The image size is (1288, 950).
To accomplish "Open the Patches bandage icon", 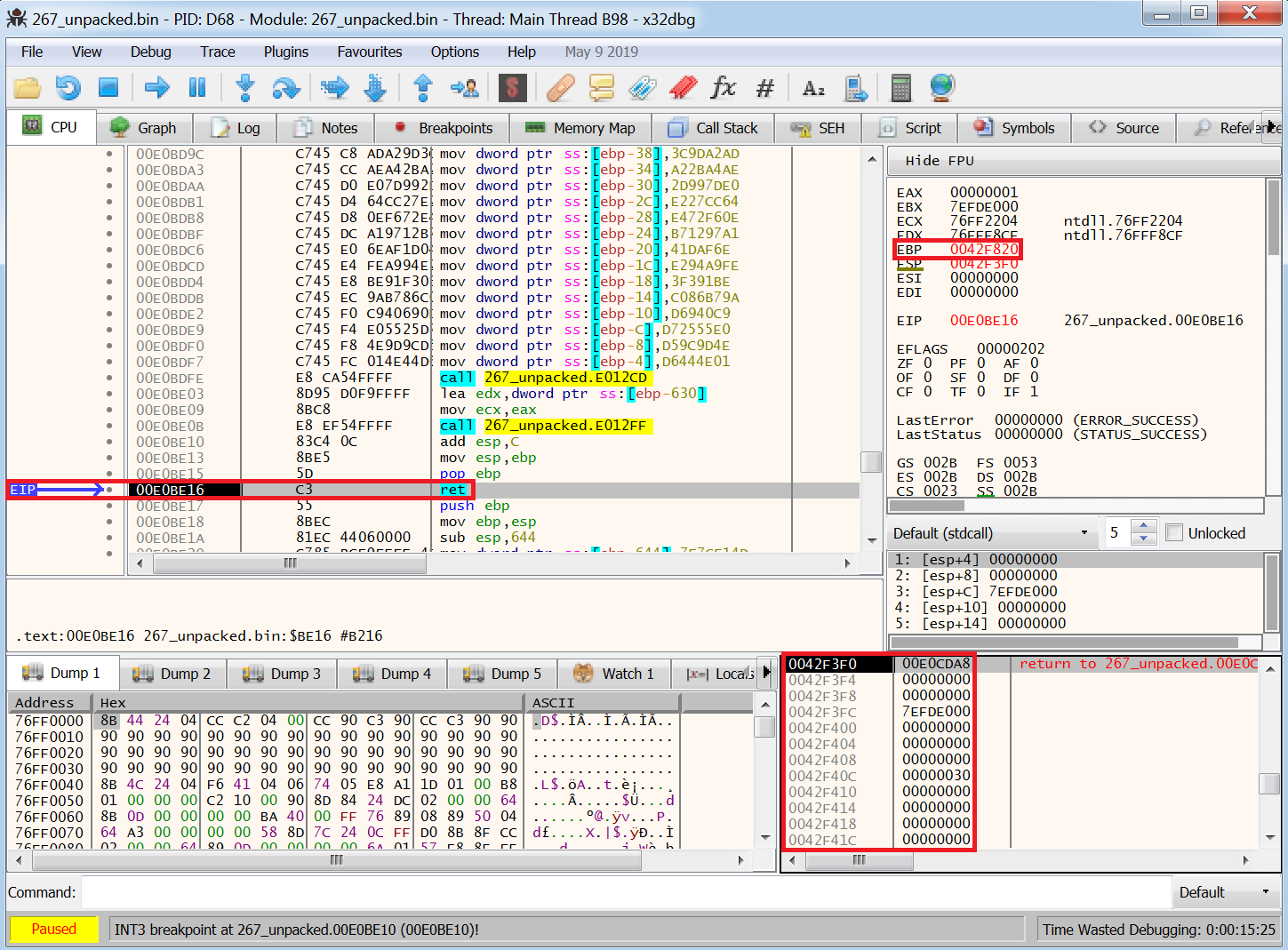I will coord(561,87).
